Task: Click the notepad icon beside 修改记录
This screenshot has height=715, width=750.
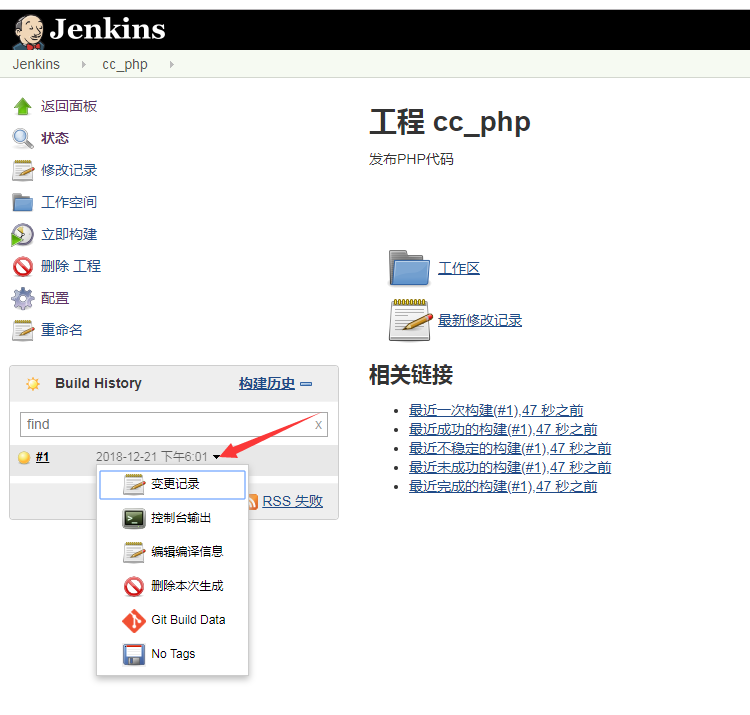Action: 22,170
